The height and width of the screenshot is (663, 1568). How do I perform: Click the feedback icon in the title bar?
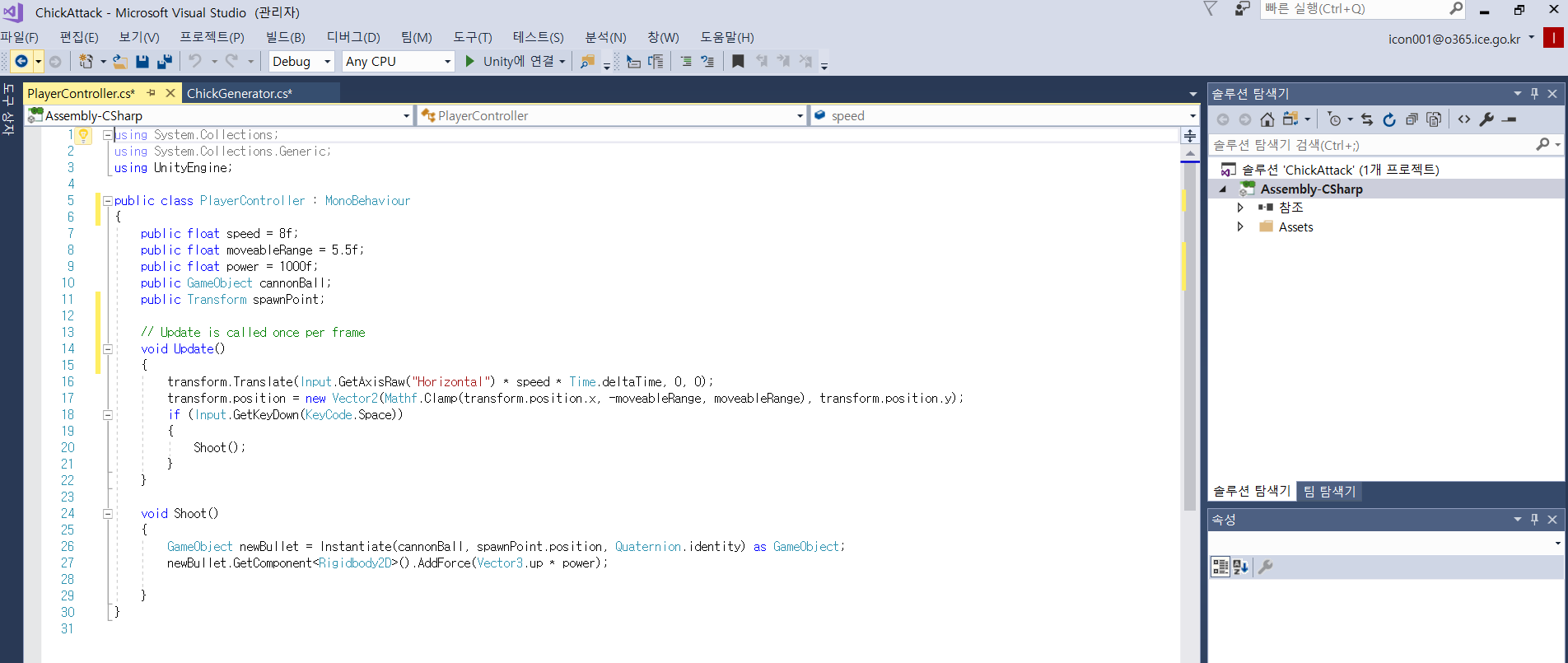coord(1242,9)
